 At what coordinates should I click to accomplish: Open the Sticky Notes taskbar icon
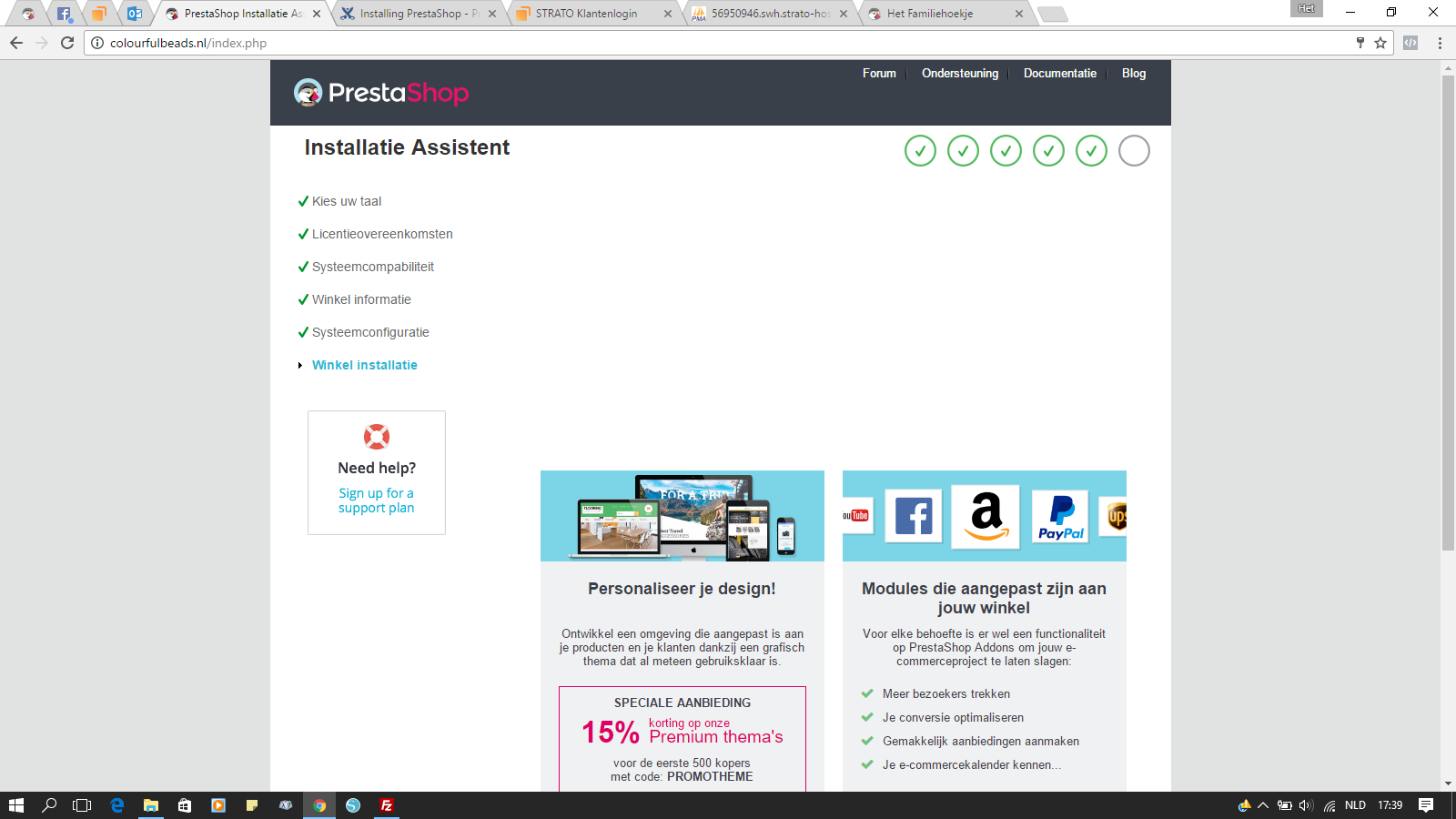pyautogui.click(x=252, y=805)
